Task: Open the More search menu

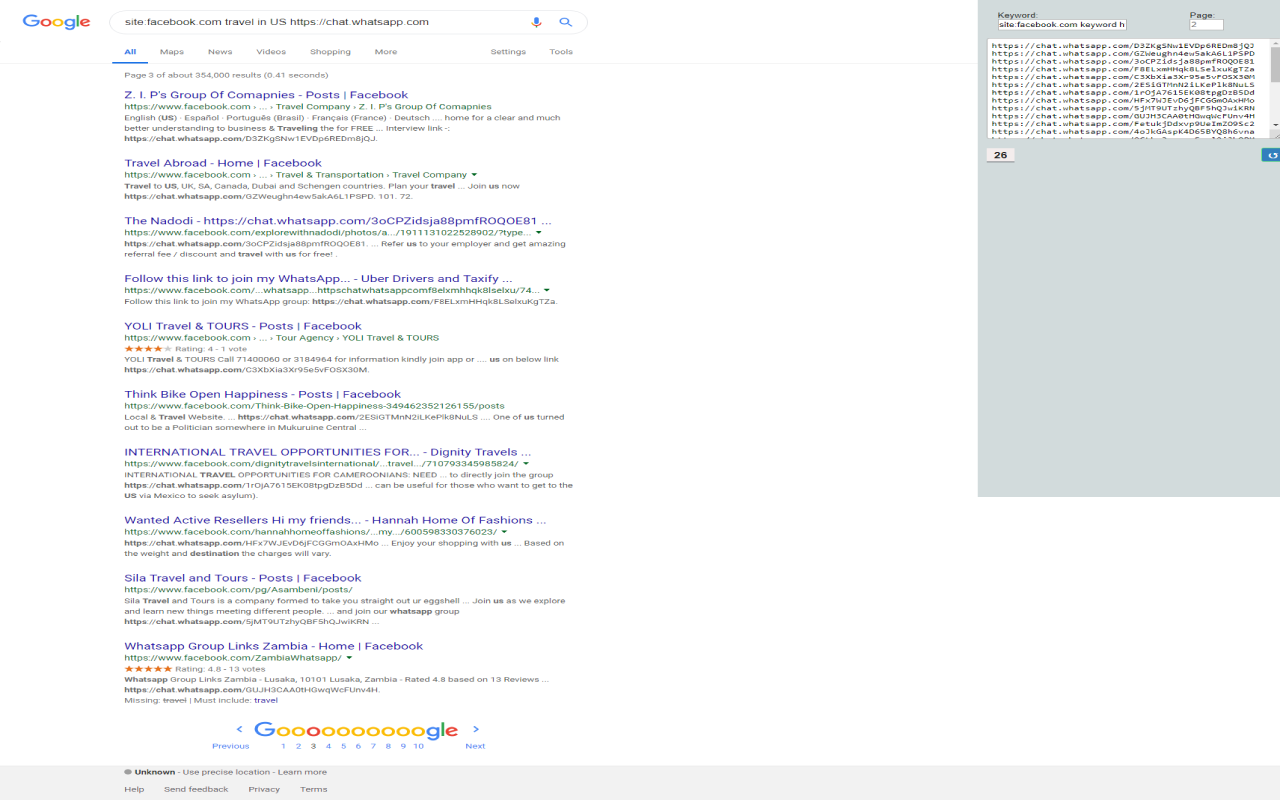Action: pos(386,52)
